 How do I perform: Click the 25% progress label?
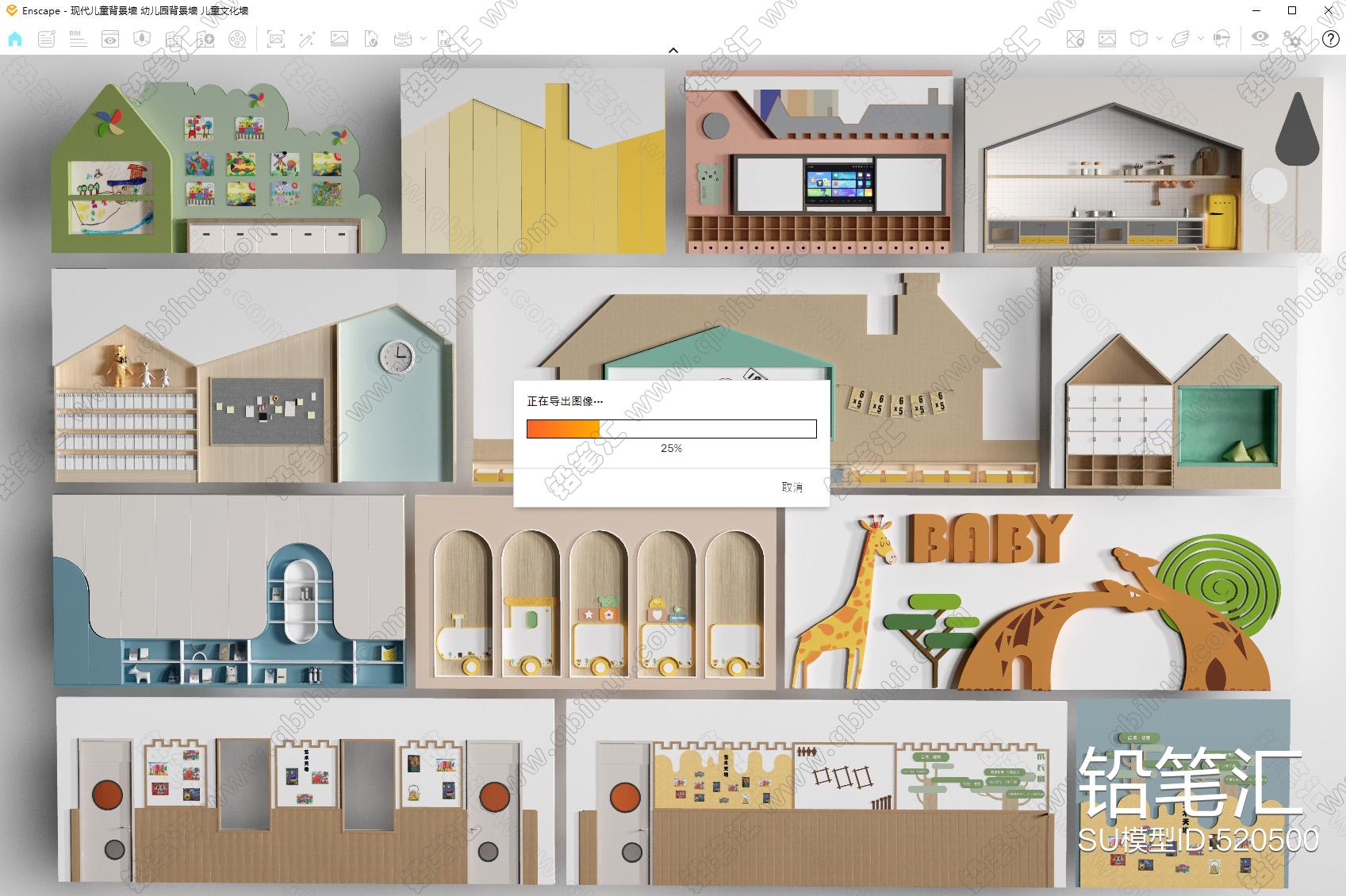671,448
